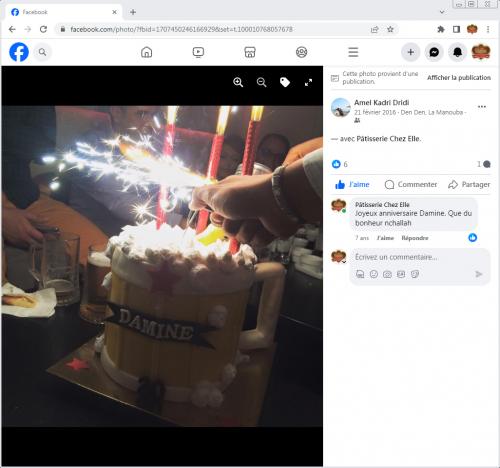Image resolution: width=500 pixels, height=468 pixels.
Task: Zoom out of the photo
Action: 262,82
